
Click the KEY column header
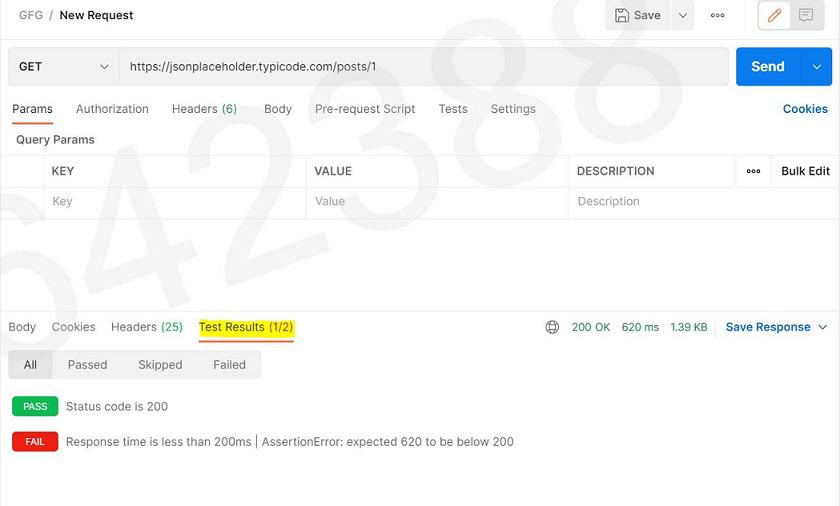63,171
